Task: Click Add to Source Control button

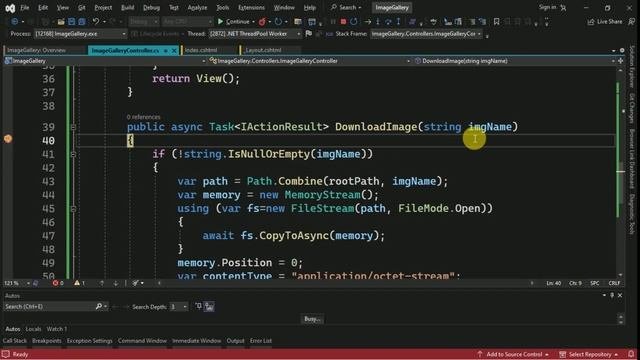Action: pos(514,354)
